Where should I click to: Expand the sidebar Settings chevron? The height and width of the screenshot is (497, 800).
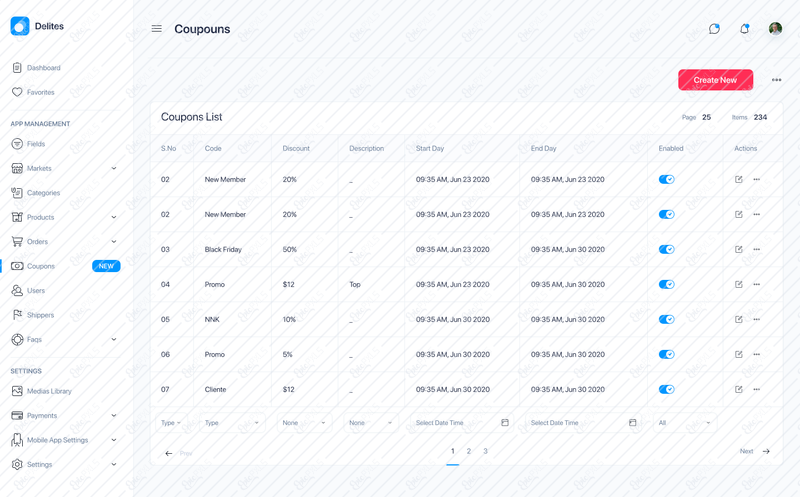pyautogui.click(x=114, y=464)
